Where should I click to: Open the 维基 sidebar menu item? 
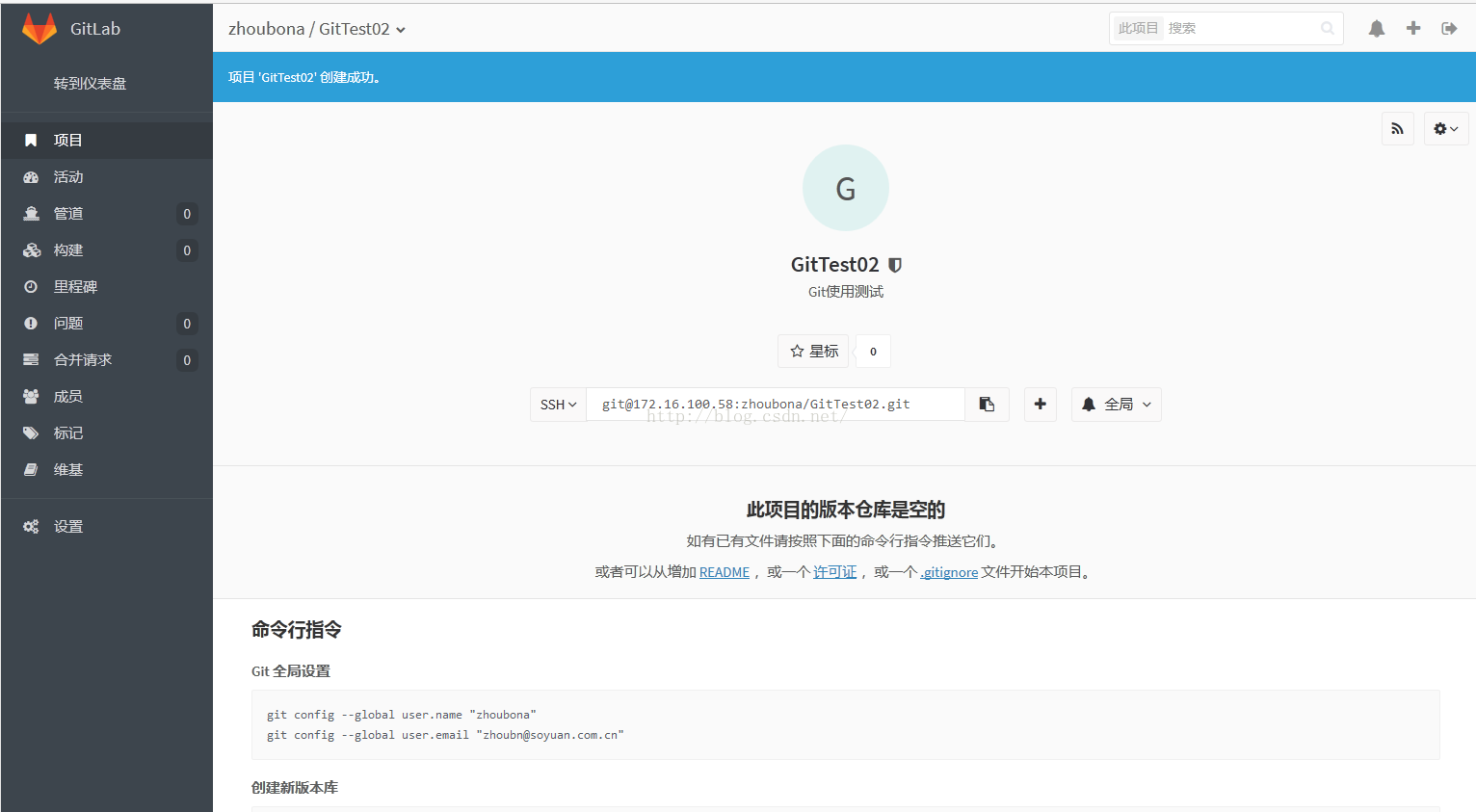(106, 470)
